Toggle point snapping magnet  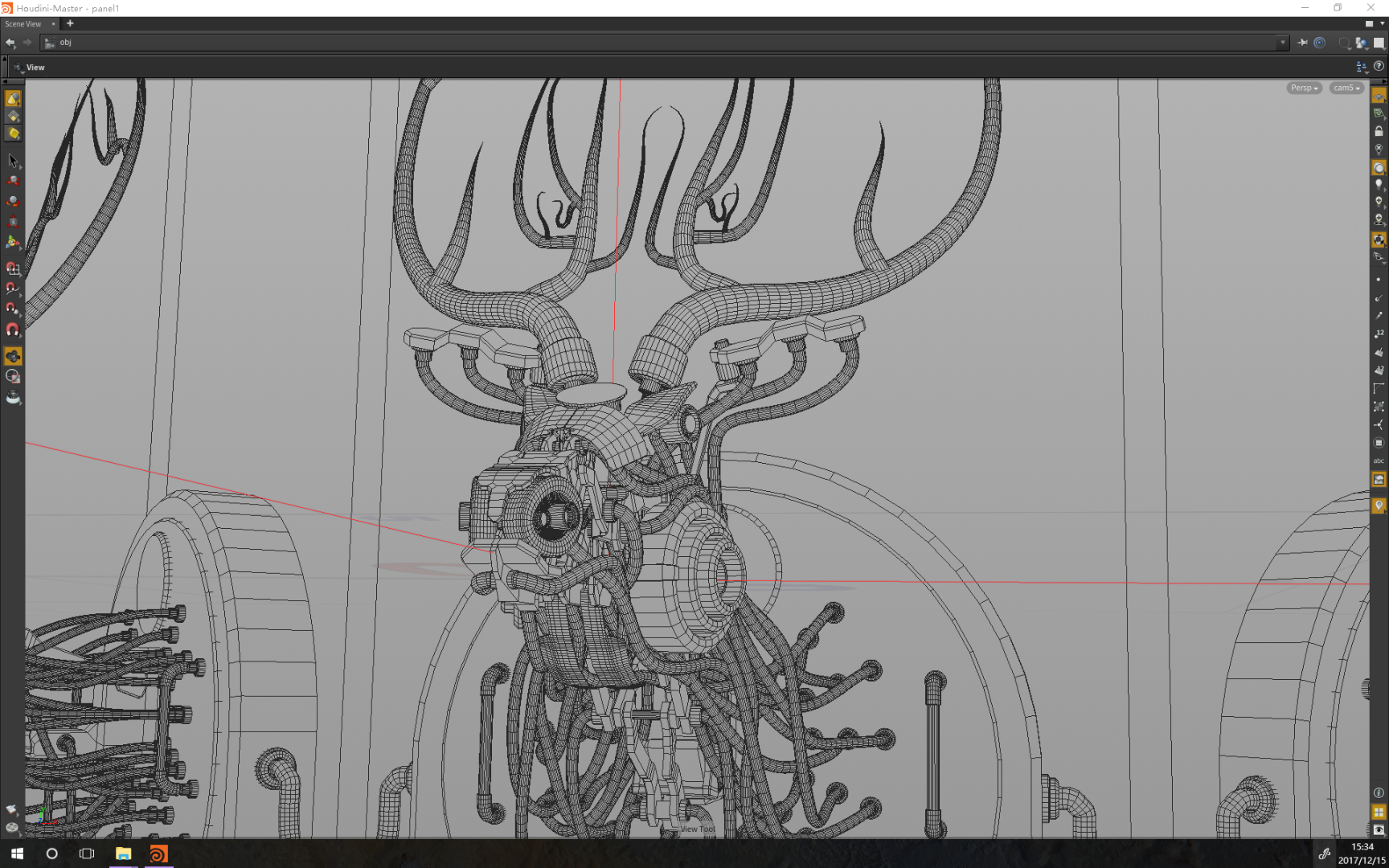(x=13, y=309)
